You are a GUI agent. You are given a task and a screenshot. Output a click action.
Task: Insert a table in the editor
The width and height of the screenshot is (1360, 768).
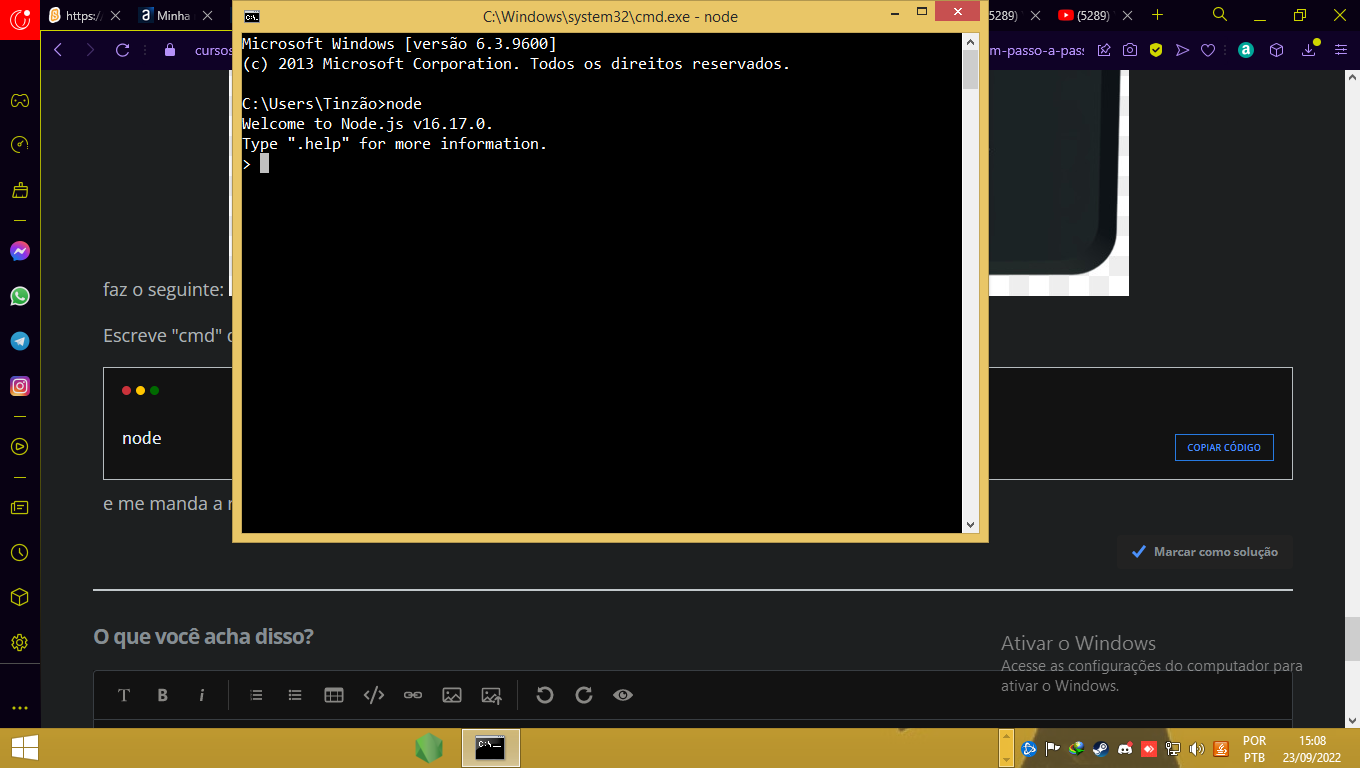tap(334, 695)
